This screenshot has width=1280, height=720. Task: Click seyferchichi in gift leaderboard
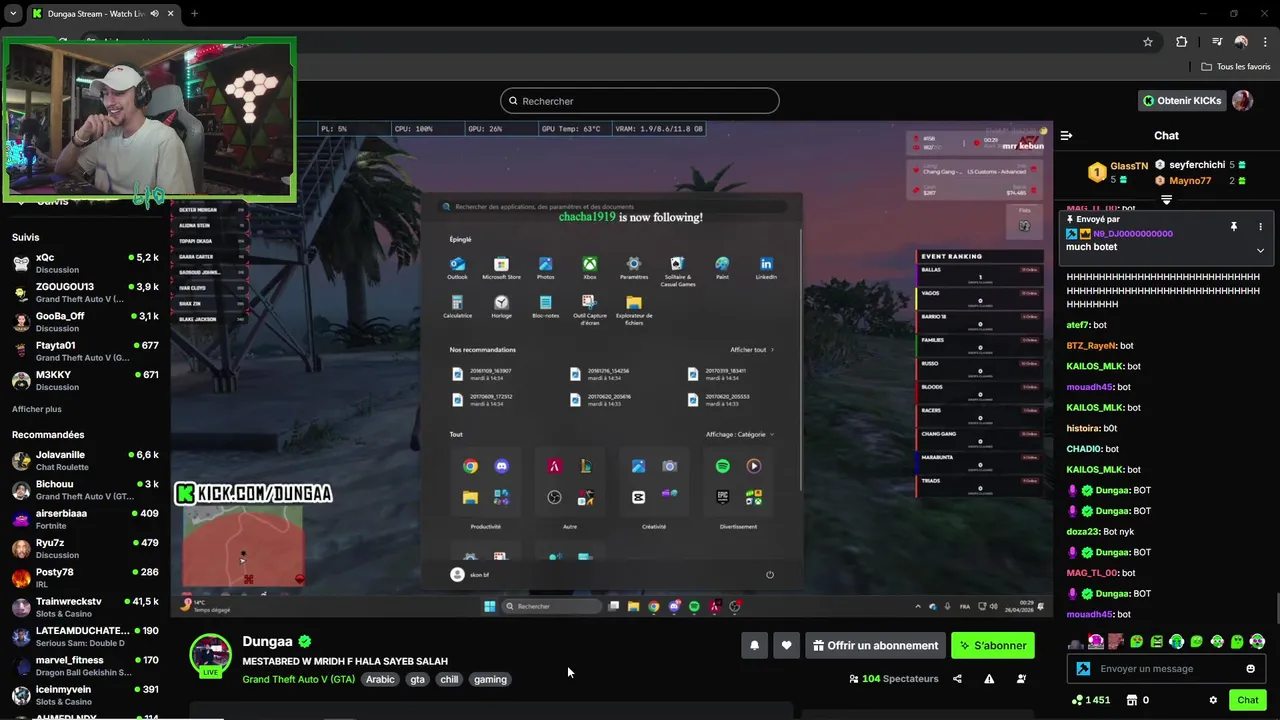(x=1197, y=165)
